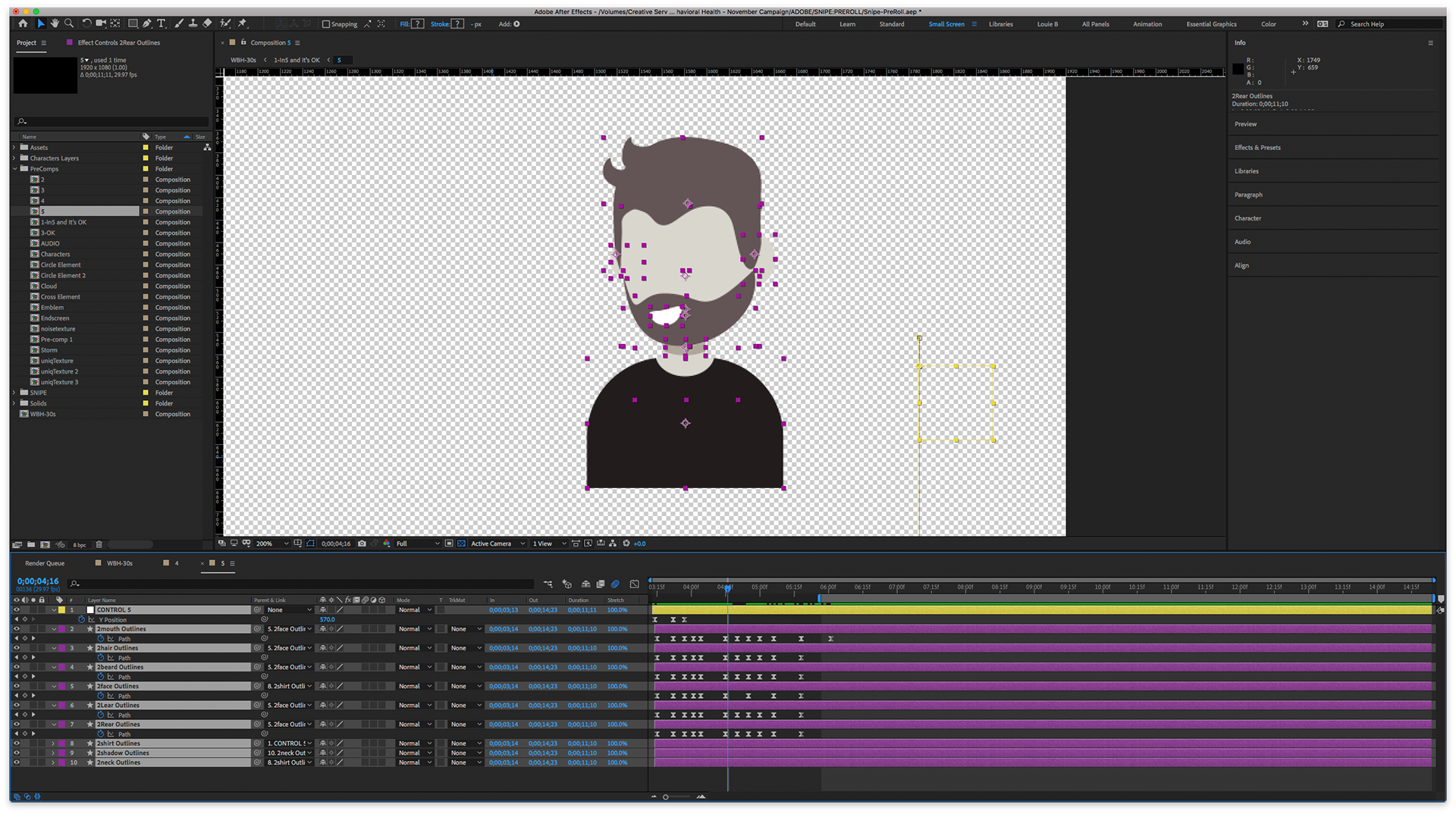
Task: Switch to the Effect Controls 2Rear Outlines tab
Action: pos(118,42)
